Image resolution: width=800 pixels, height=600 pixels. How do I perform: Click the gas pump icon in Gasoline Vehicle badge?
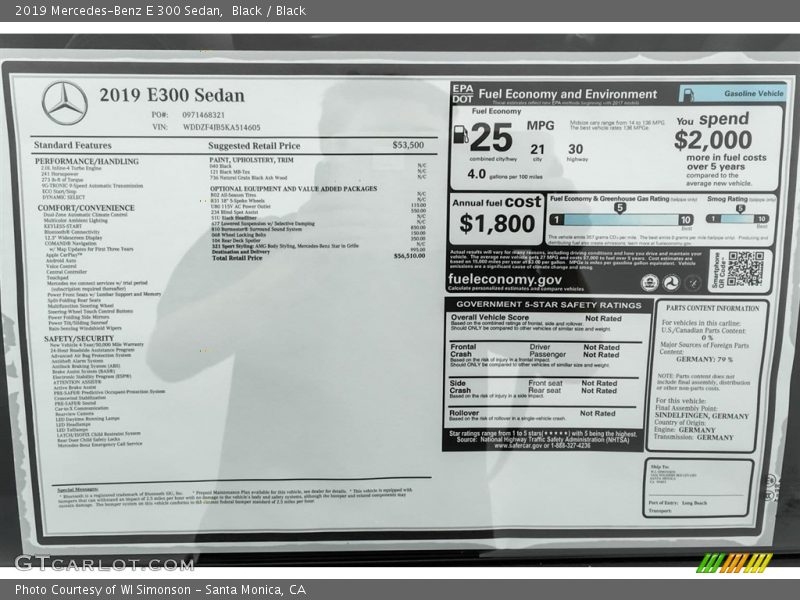coord(689,94)
